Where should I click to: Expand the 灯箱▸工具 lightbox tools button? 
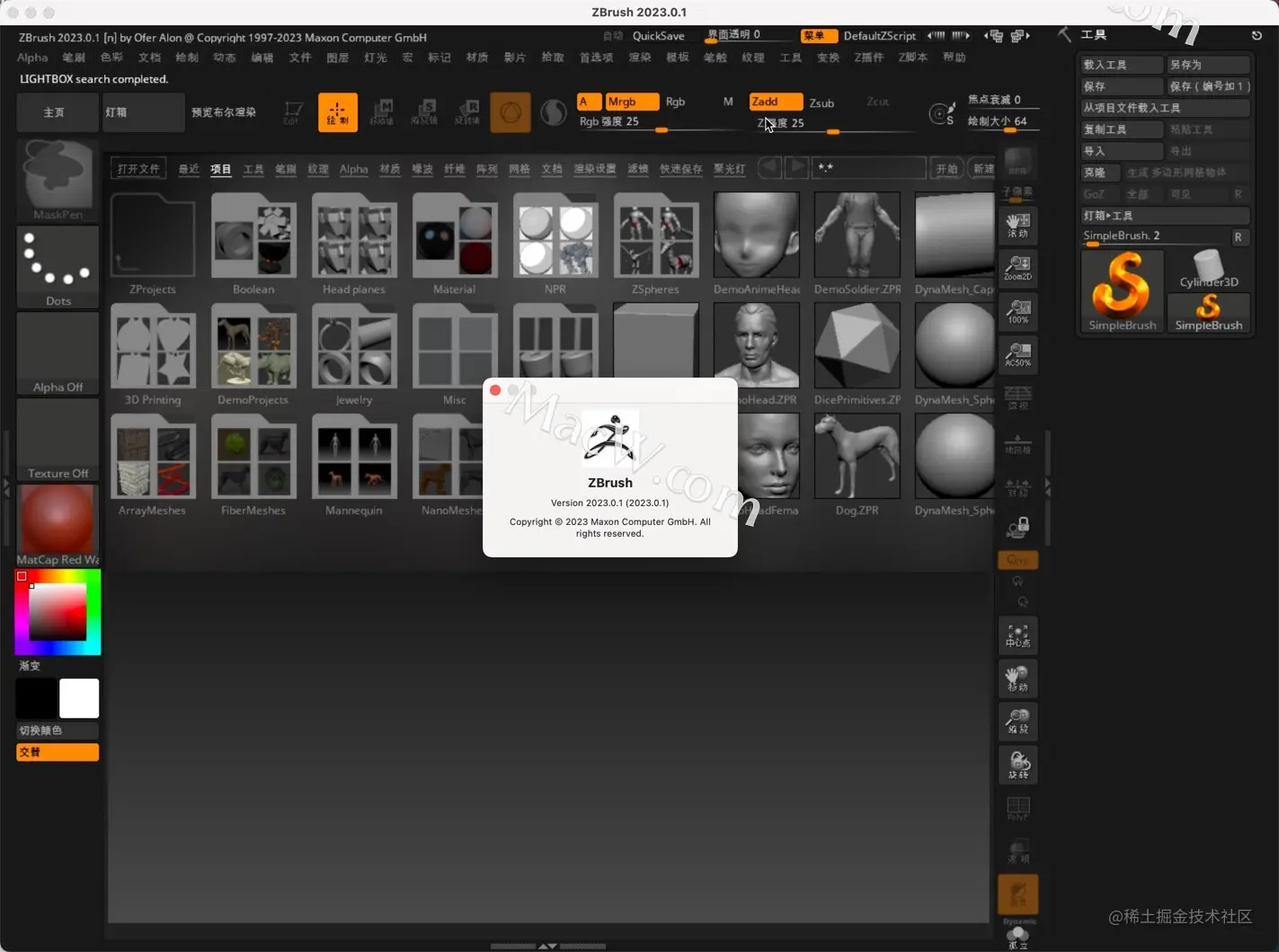[1165, 216]
